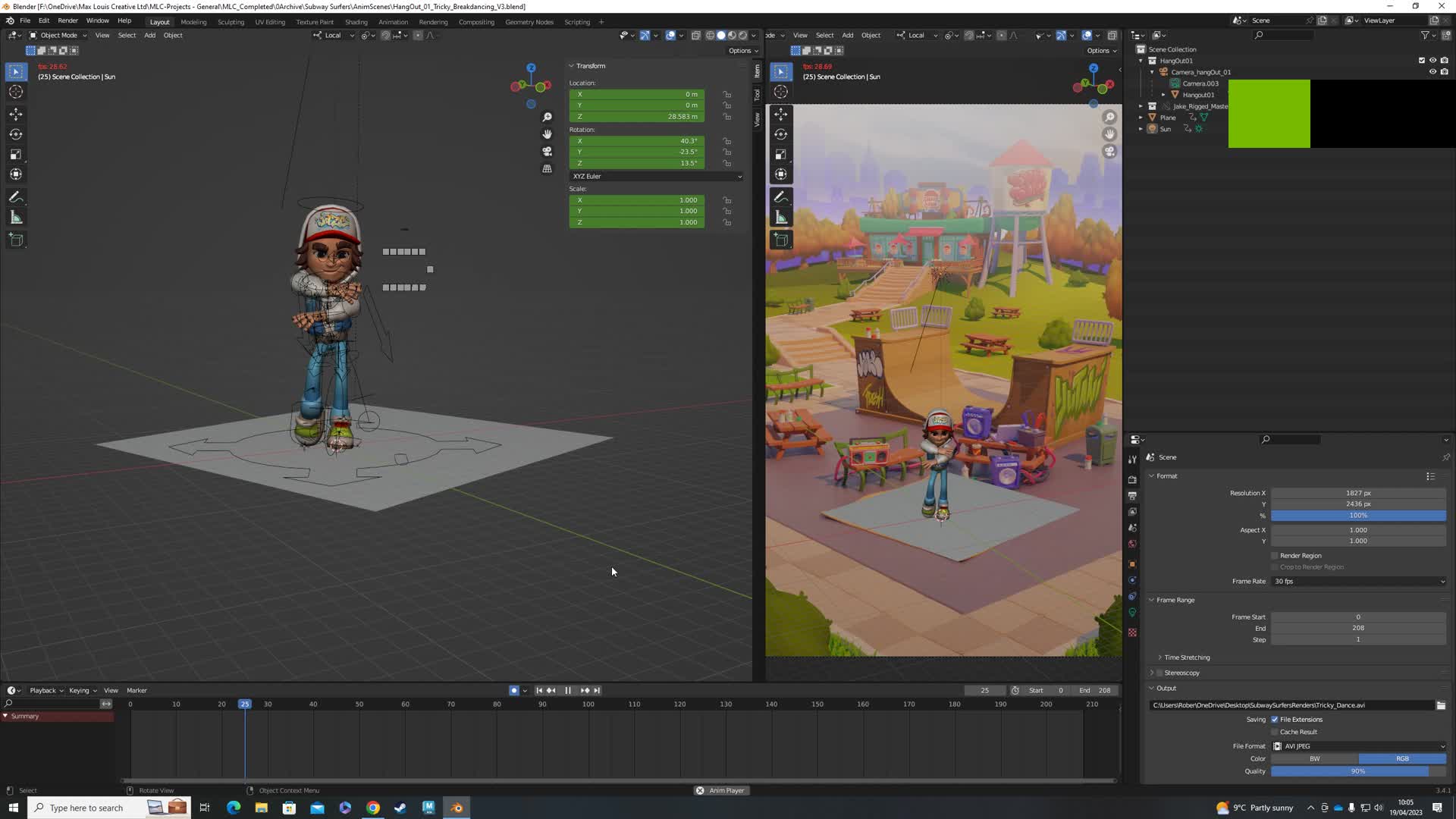
Task: Open the Render properties tab
Action: point(1132,479)
